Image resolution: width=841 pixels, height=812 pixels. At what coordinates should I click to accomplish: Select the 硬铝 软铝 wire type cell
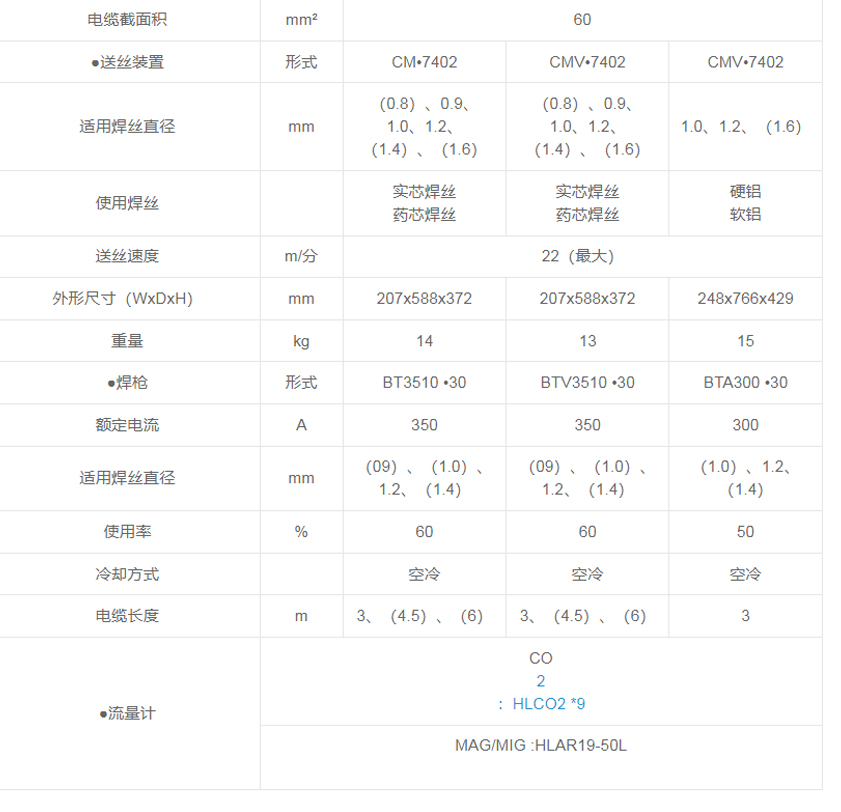click(x=744, y=203)
